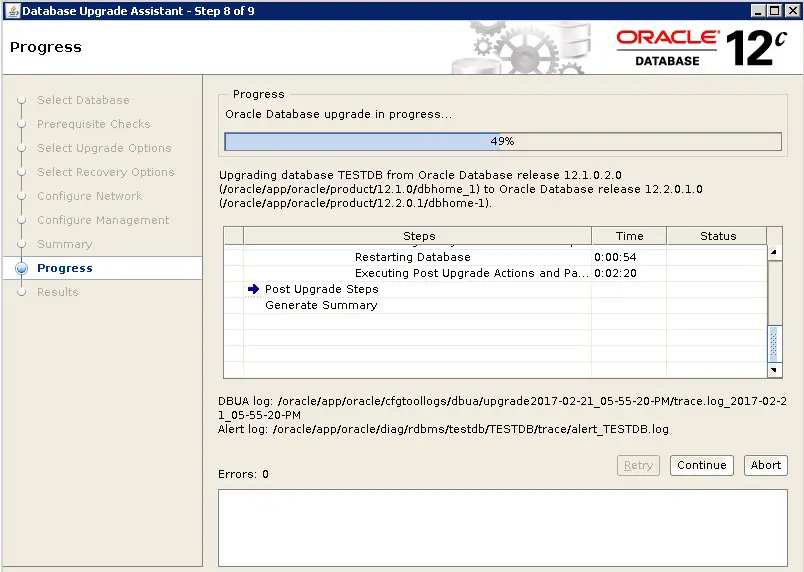This screenshot has height=572, width=804.
Task: Go to Configure Network step
Action: coord(90,196)
